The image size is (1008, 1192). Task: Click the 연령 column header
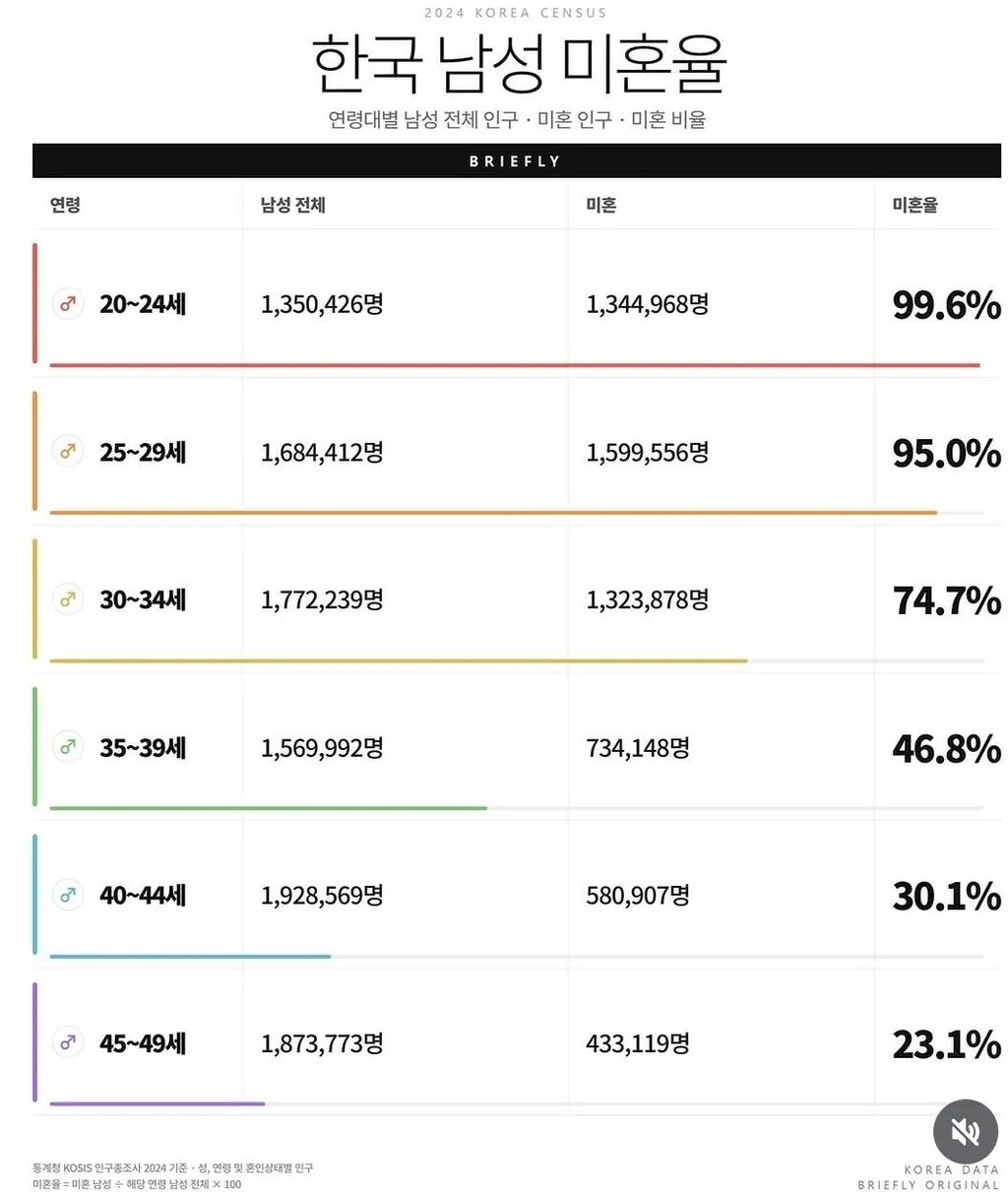(65, 205)
